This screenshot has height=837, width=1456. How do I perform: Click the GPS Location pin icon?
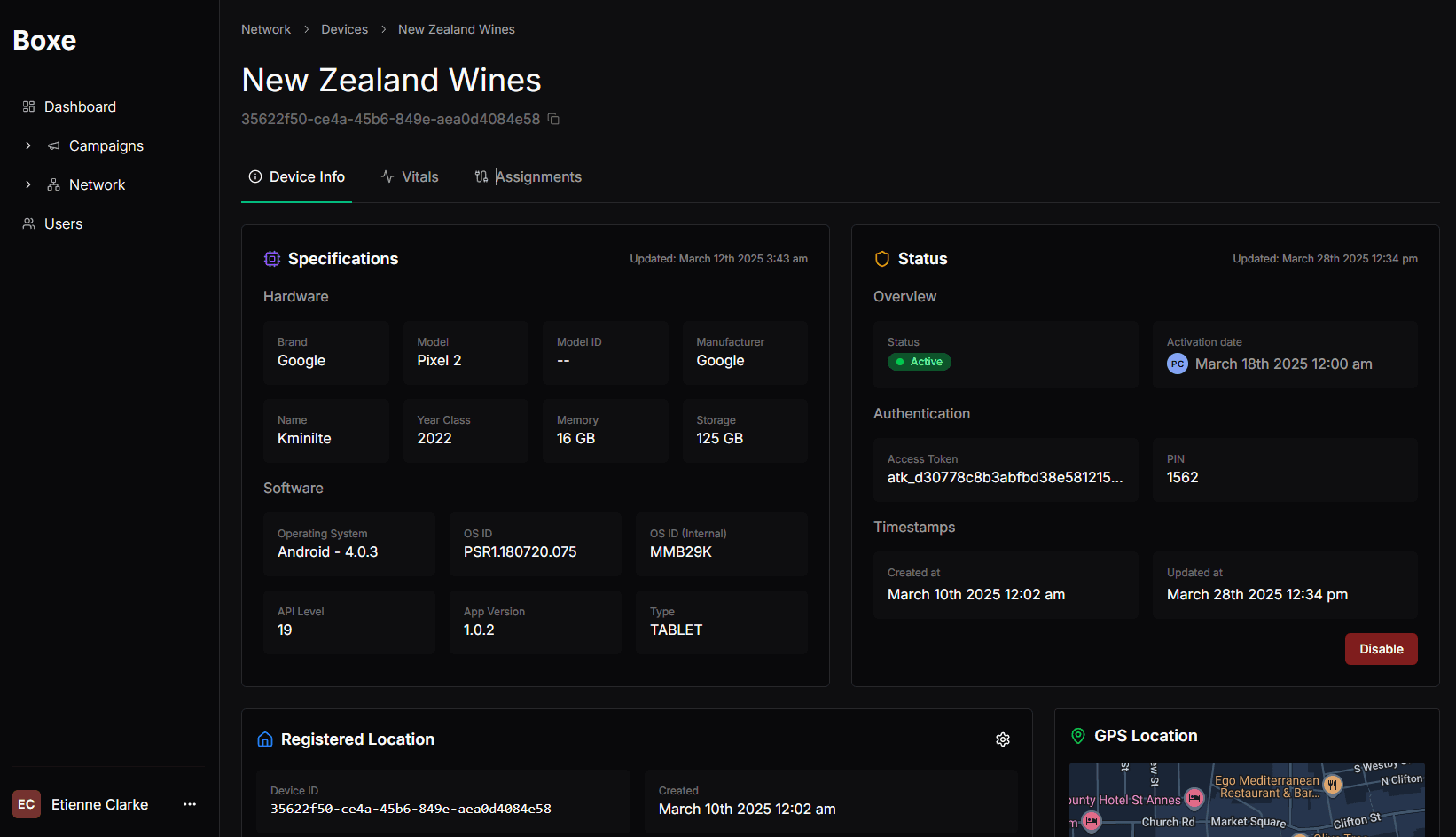(x=1078, y=736)
